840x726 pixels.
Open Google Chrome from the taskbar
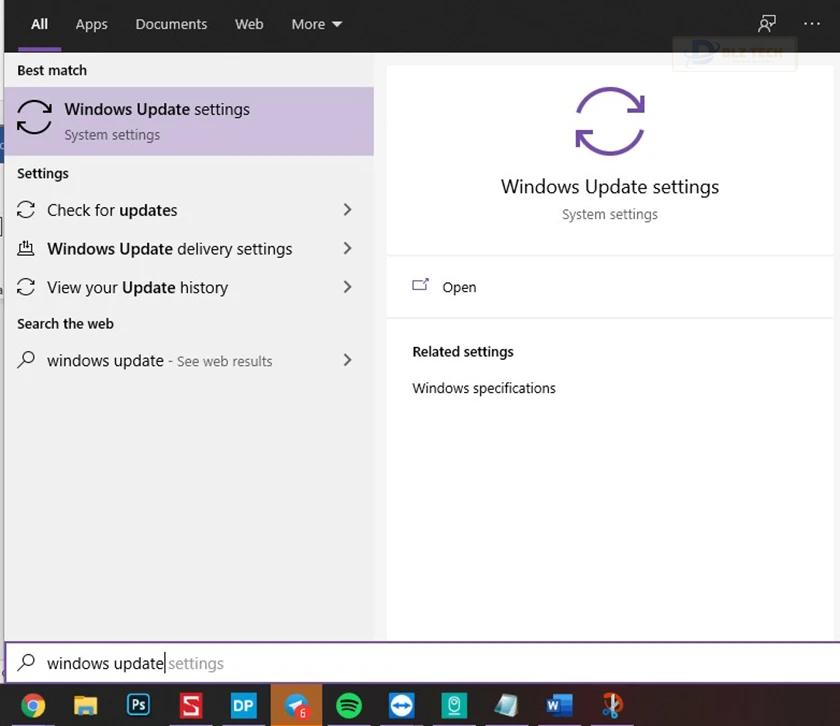click(33, 705)
